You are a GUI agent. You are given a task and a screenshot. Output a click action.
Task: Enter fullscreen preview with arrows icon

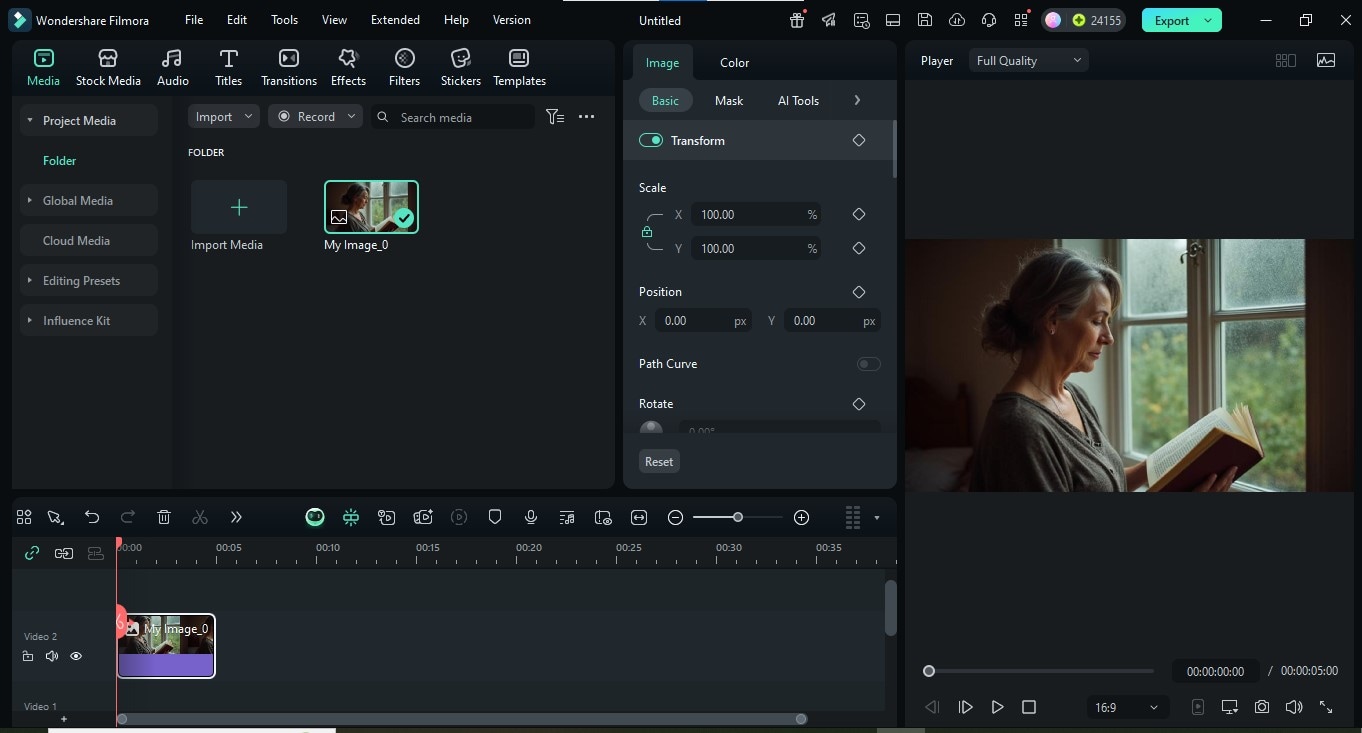(x=1326, y=707)
